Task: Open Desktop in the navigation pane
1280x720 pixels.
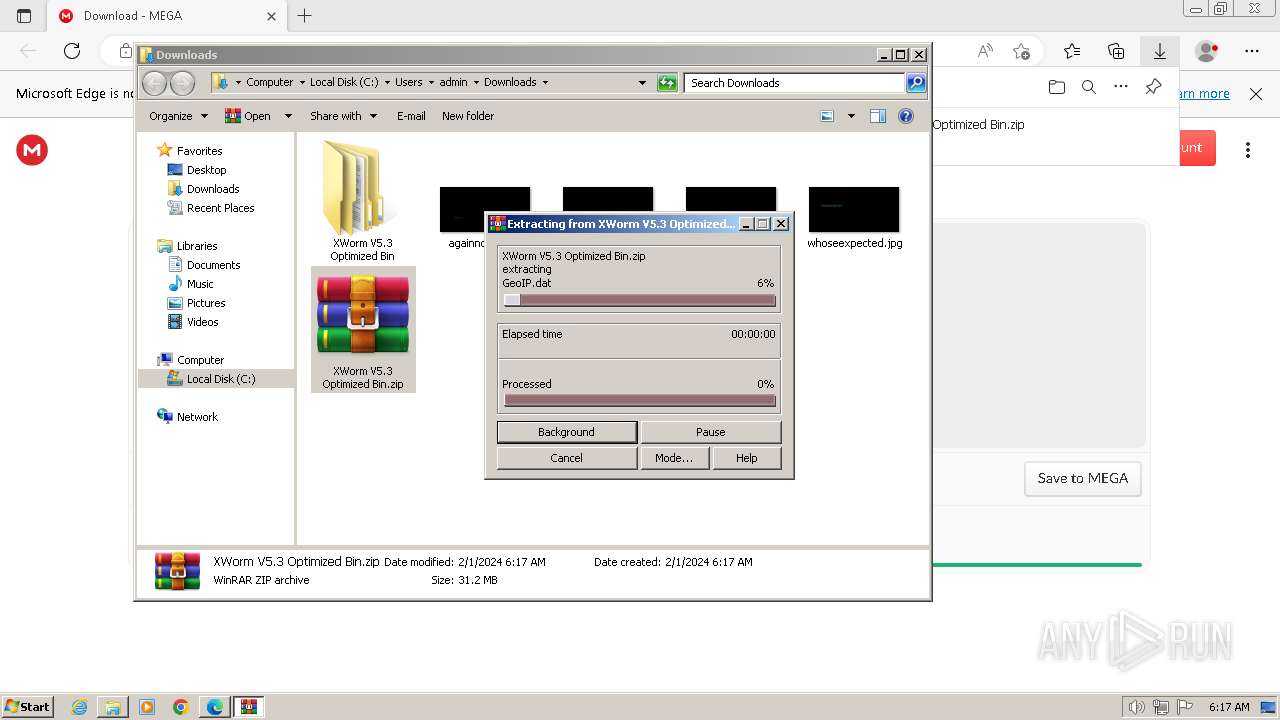Action: (206, 170)
